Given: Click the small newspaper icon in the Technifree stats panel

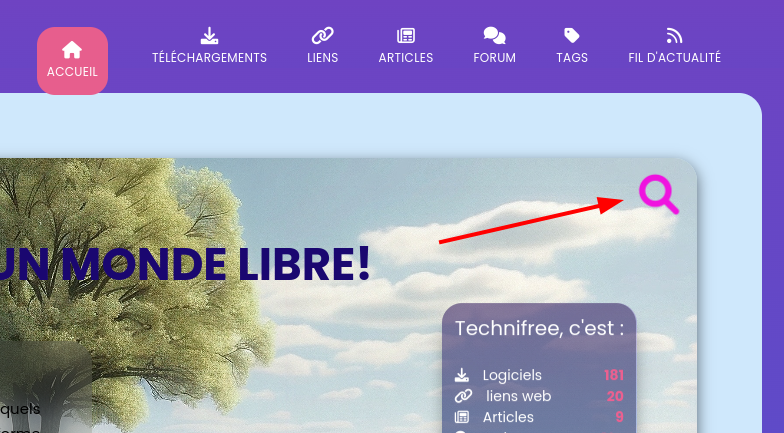Looking at the screenshot, I should point(462,416).
